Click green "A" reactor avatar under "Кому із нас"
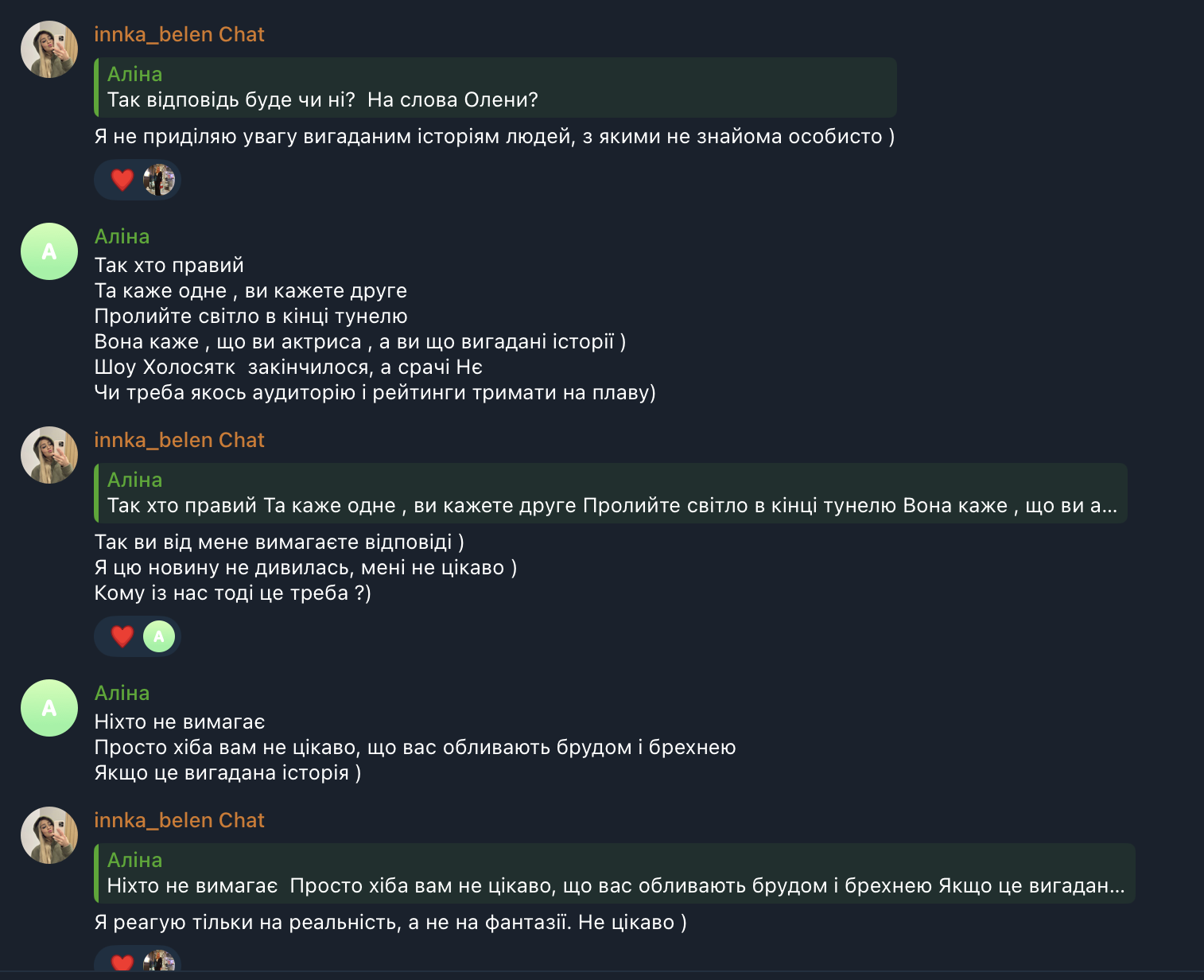The height and width of the screenshot is (980, 1204). click(159, 636)
